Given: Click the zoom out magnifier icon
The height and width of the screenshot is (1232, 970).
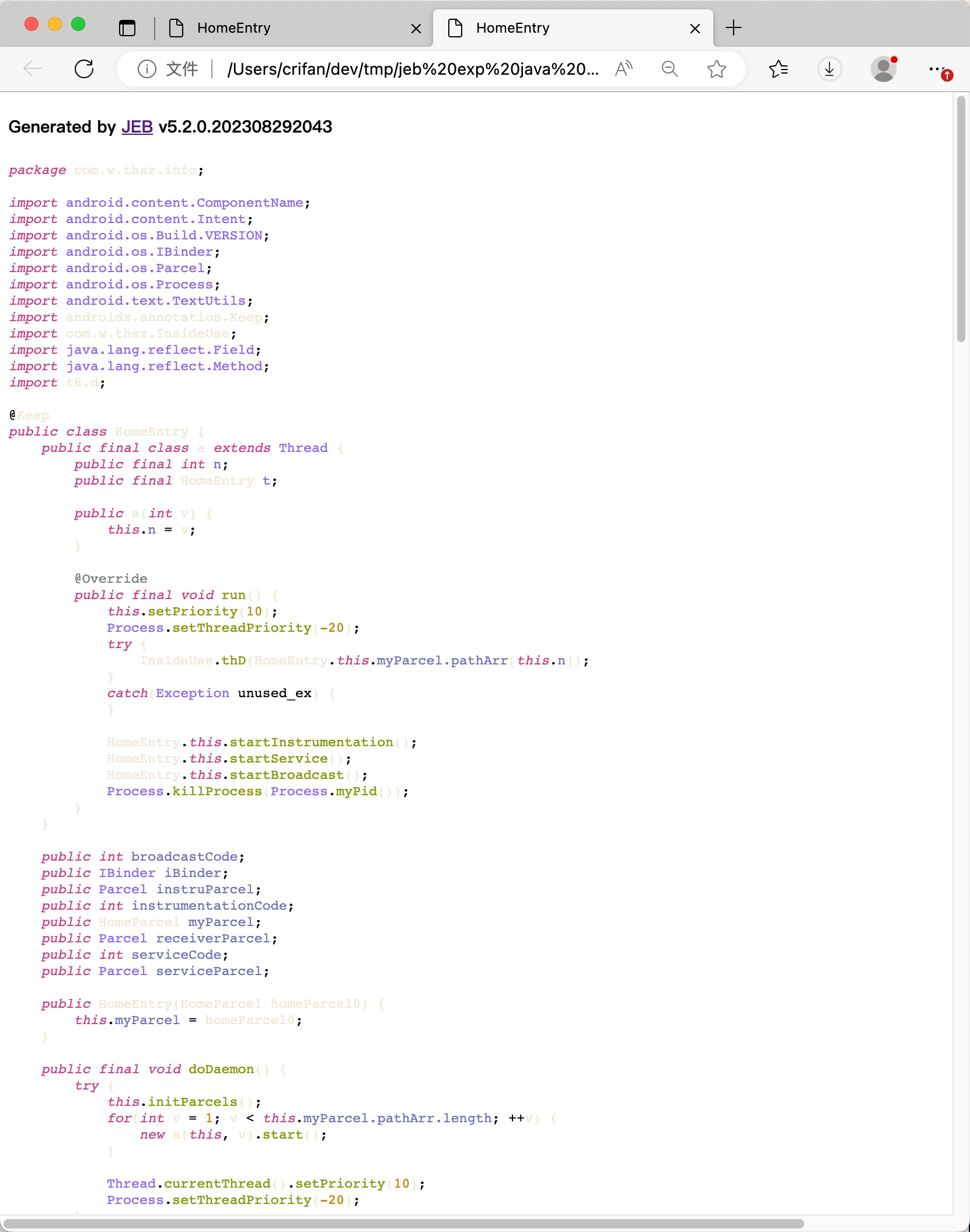Looking at the screenshot, I should 670,69.
